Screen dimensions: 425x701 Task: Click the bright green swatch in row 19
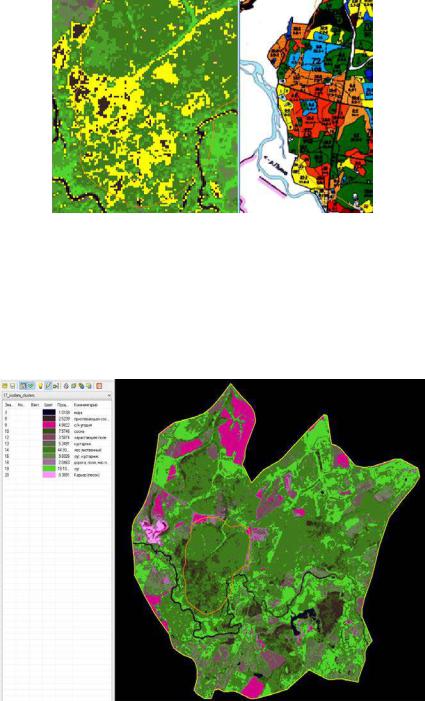click(49, 469)
